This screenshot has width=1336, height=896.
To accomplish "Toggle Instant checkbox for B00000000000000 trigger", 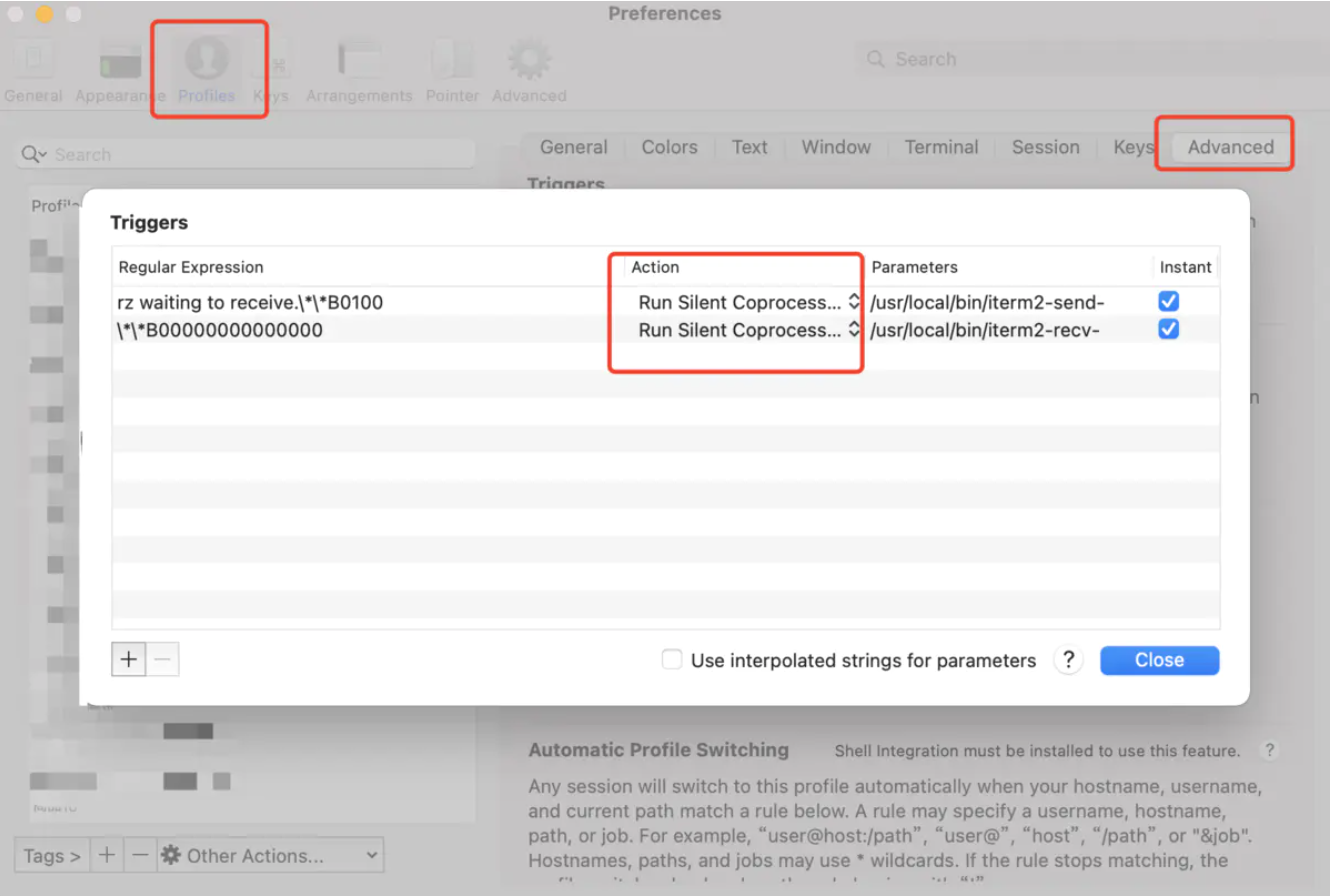I will coord(1168,329).
